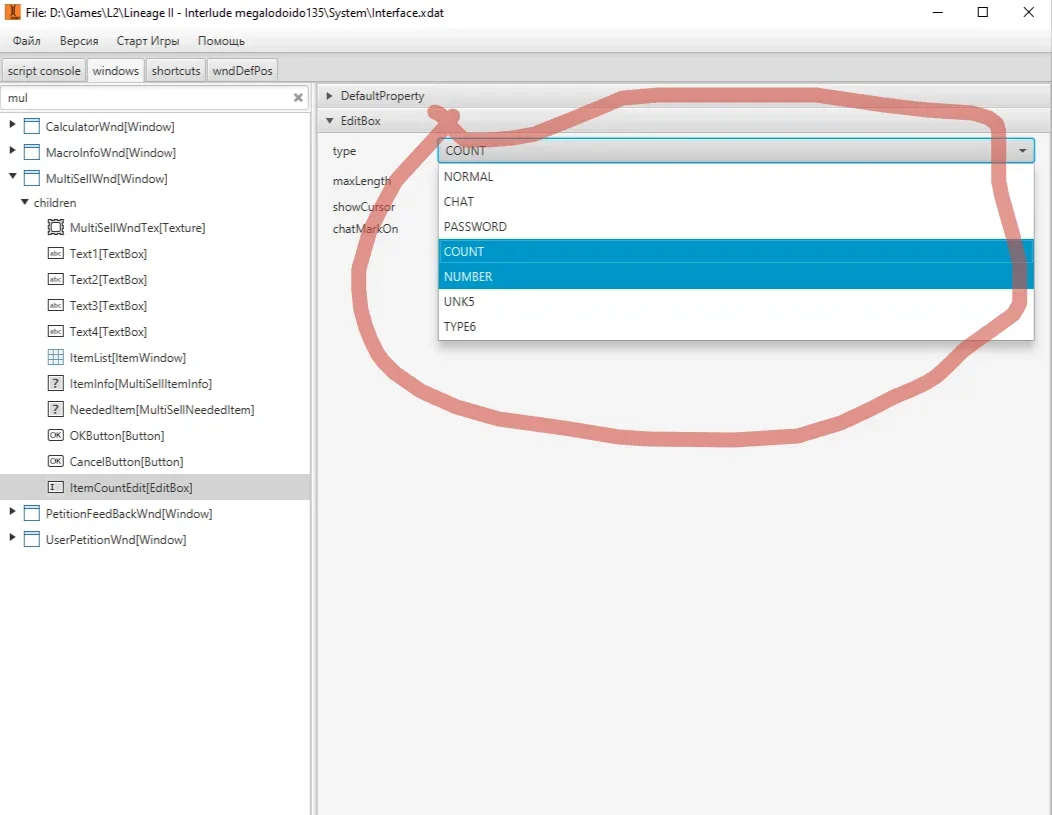Open the Файл menu
This screenshot has height=815, width=1052.
pyautogui.click(x=27, y=41)
